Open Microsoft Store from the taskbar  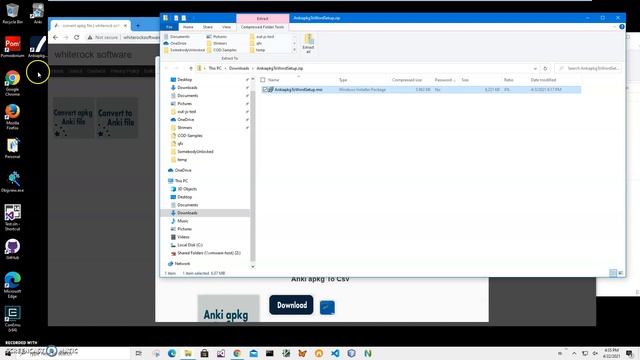[x=204, y=353]
